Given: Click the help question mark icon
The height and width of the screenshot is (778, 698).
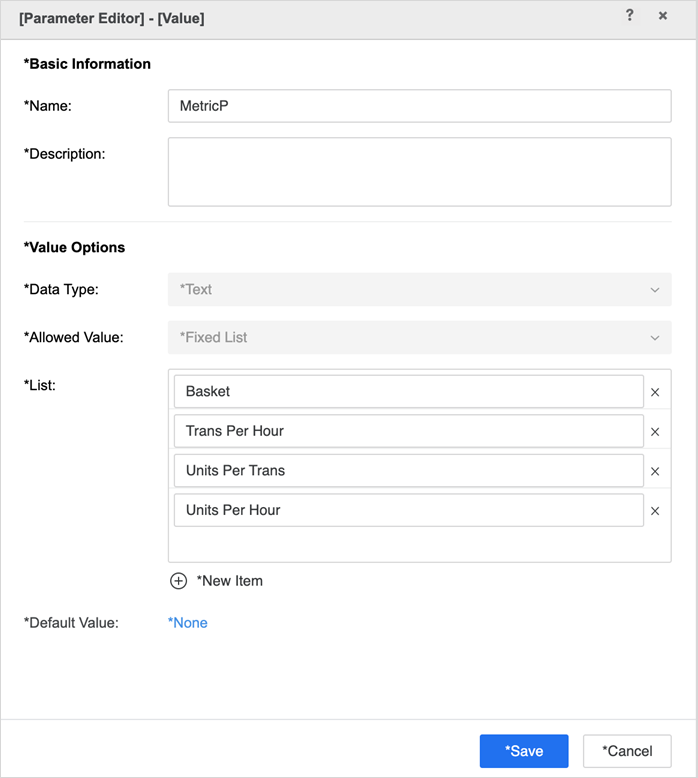Looking at the screenshot, I should pyautogui.click(x=629, y=16).
